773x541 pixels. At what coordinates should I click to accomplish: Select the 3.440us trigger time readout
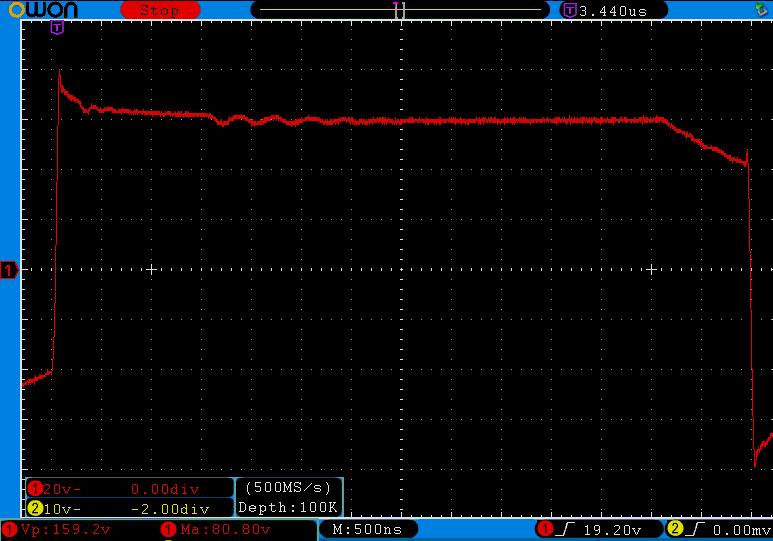[x=613, y=11]
